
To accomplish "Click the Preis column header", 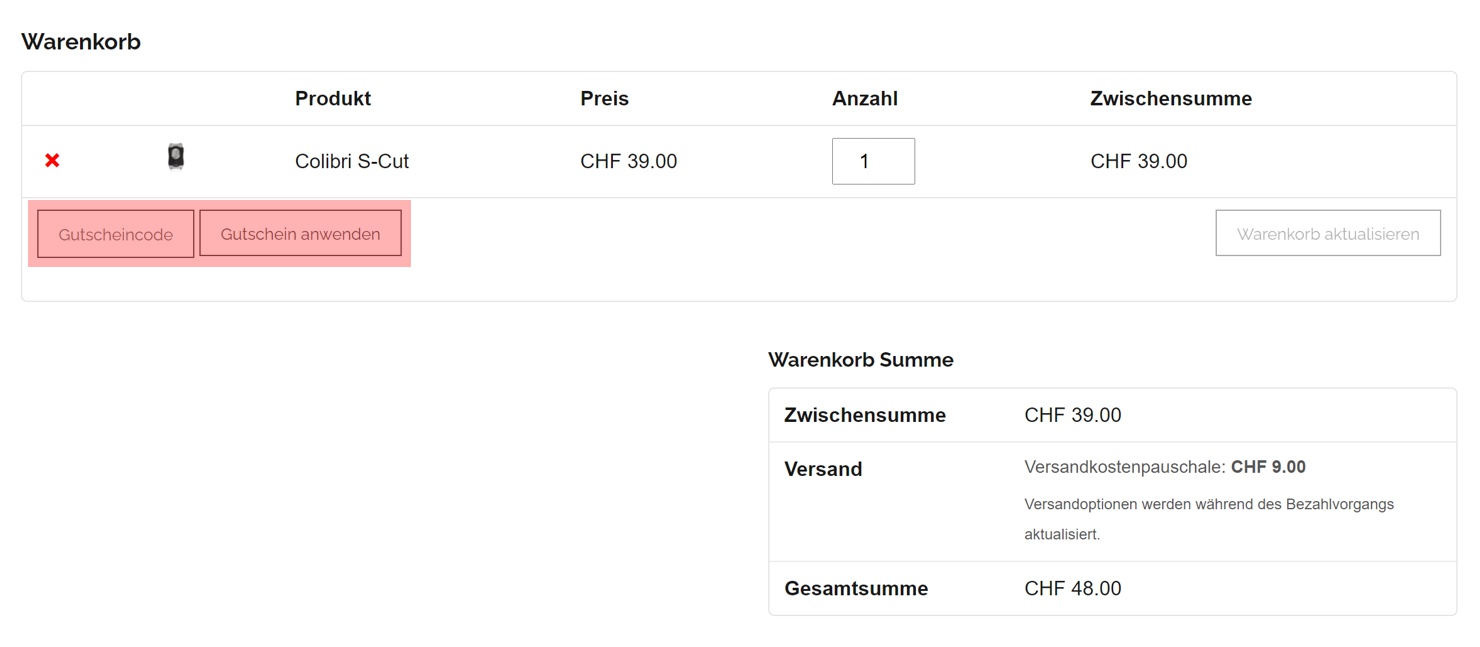I will (x=604, y=98).
